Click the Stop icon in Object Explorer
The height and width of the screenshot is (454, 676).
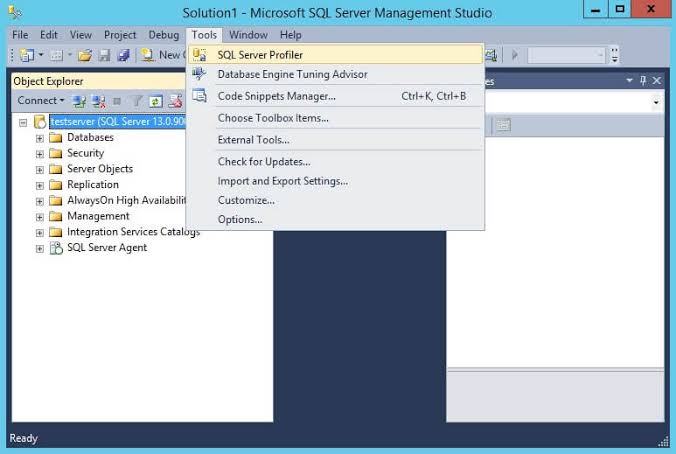point(117,101)
